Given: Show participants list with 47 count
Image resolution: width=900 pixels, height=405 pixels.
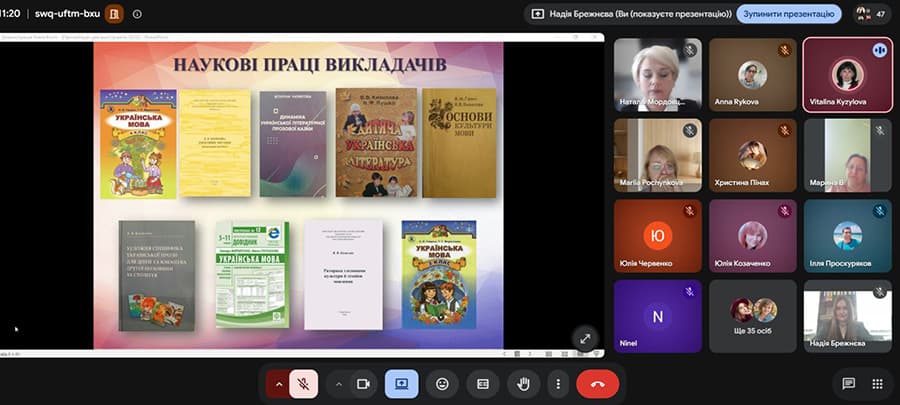Looking at the screenshot, I should (x=871, y=14).
